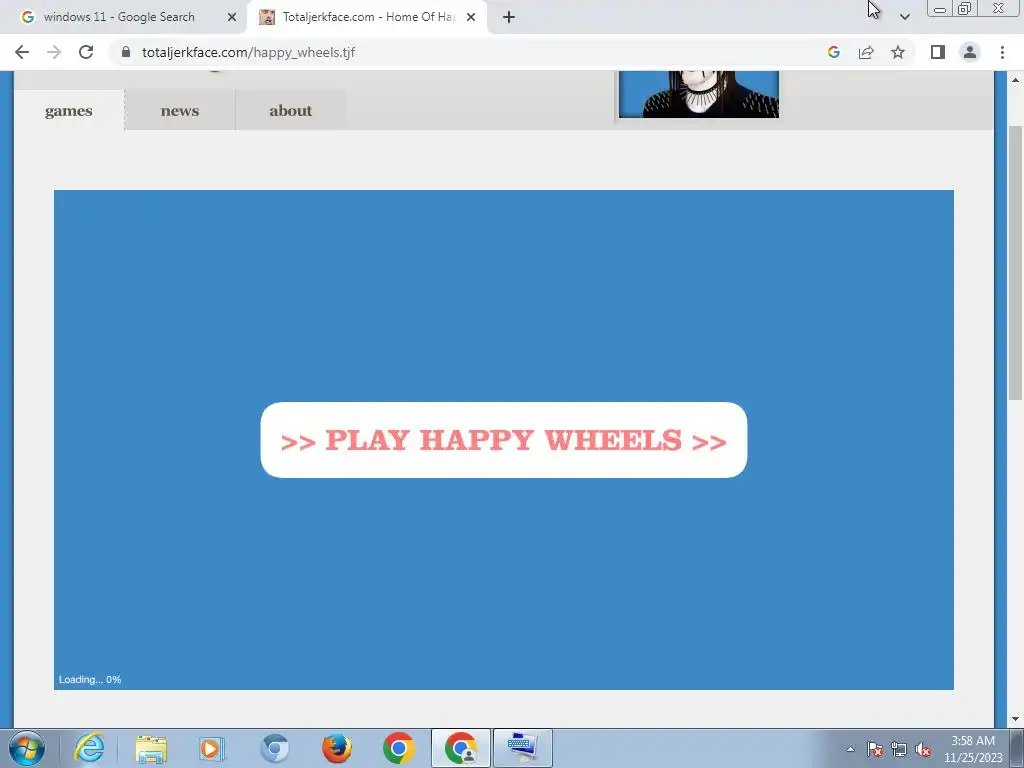Open the on-screen keyboard taskbar app
1024x768 pixels.
(522, 748)
